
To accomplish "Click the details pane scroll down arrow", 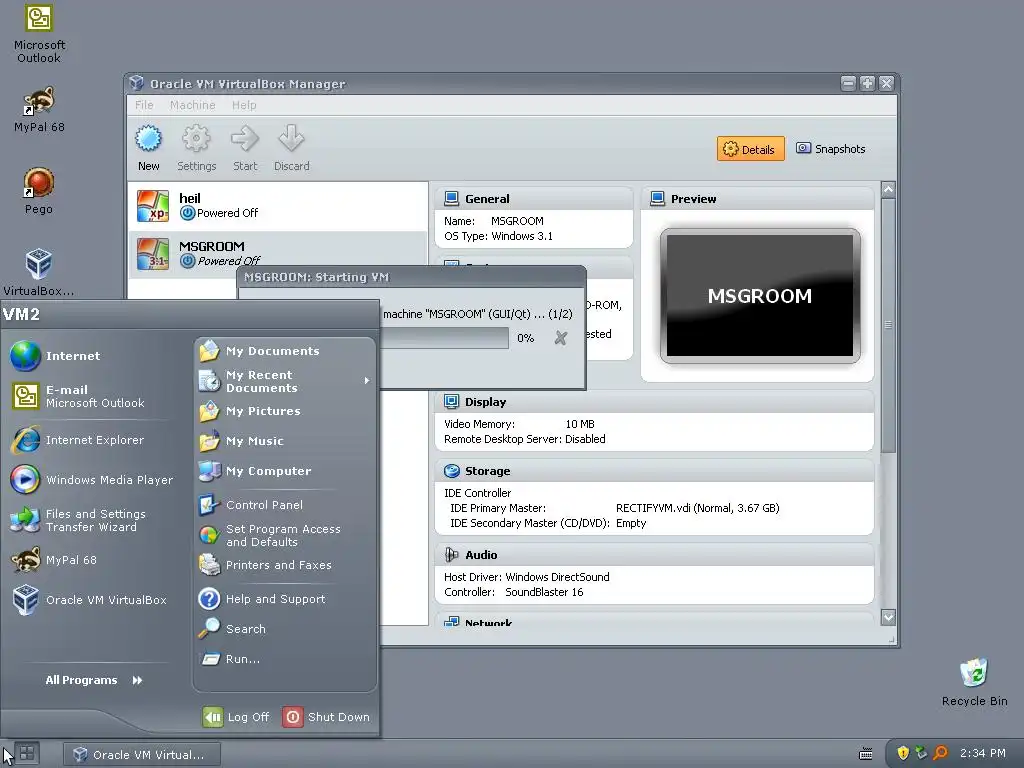I will point(888,616).
